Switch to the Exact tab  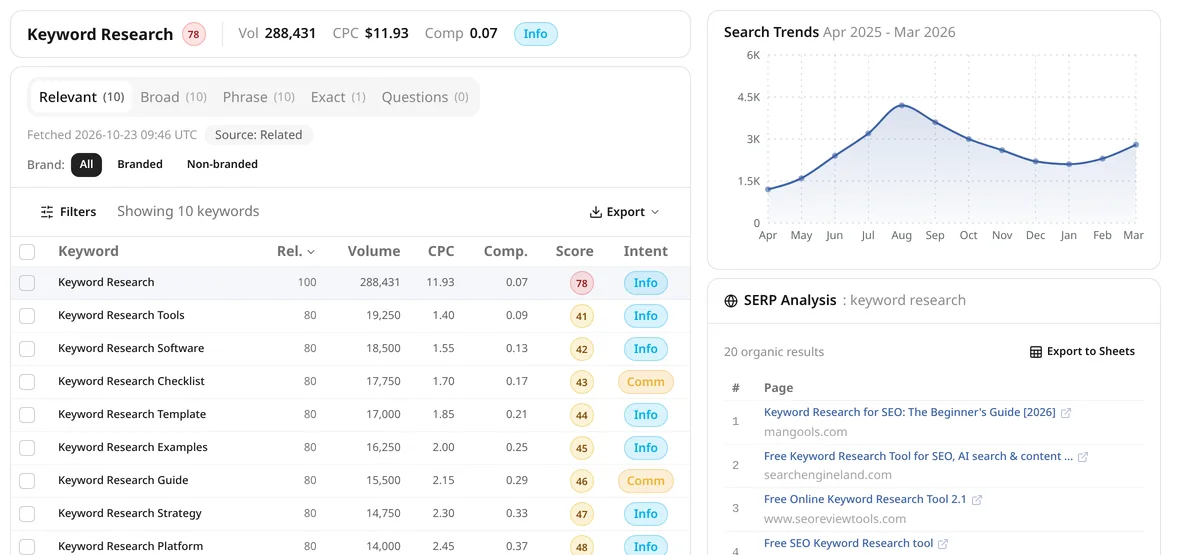point(338,98)
